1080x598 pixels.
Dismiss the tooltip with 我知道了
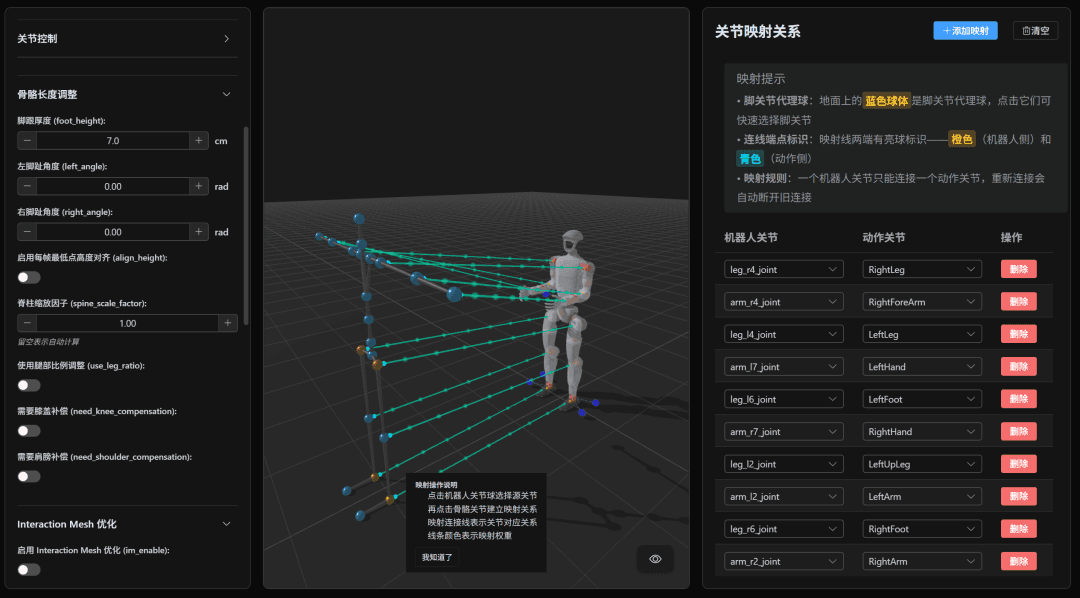point(436,557)
